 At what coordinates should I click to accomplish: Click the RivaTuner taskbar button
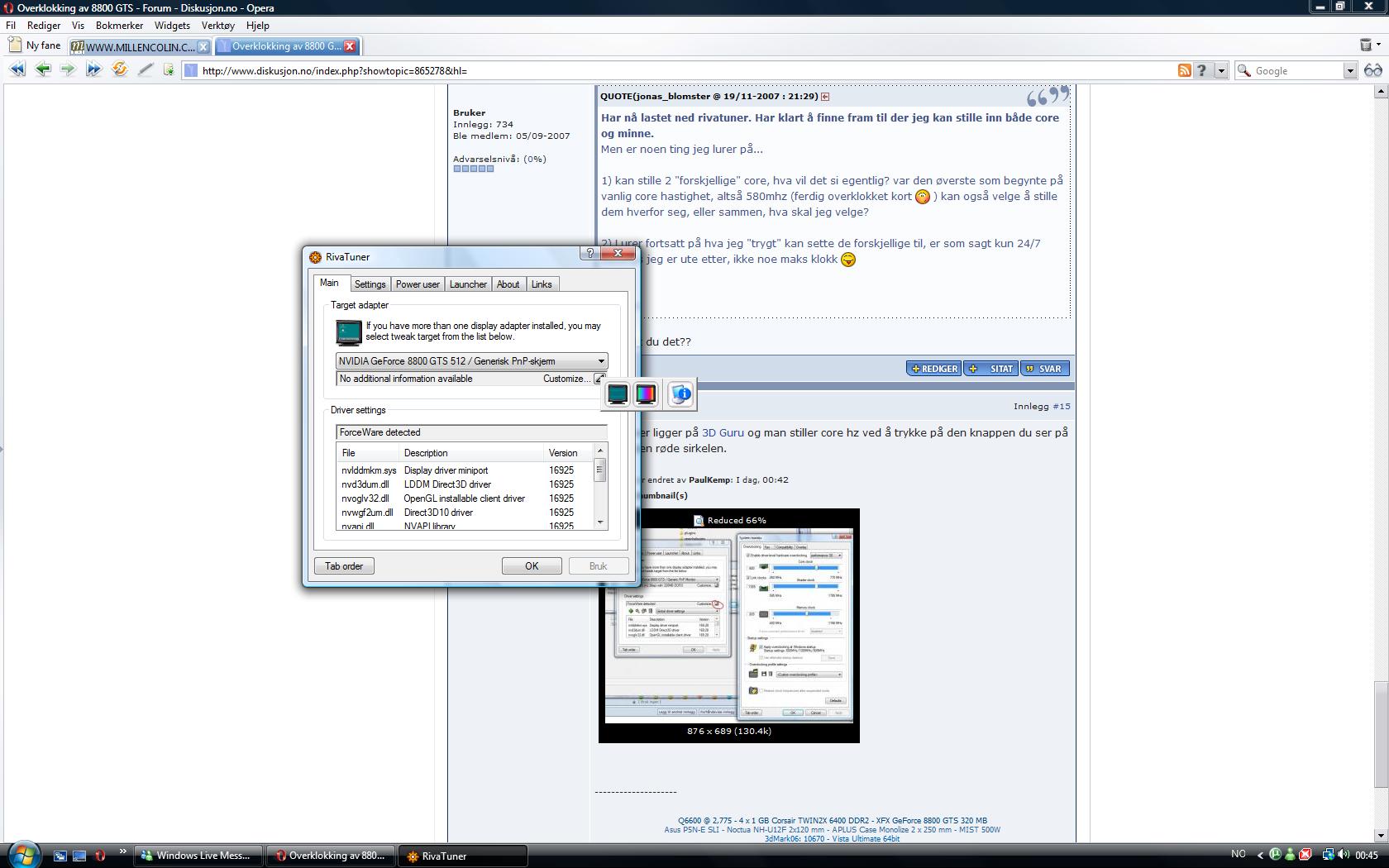click(464, 856)
